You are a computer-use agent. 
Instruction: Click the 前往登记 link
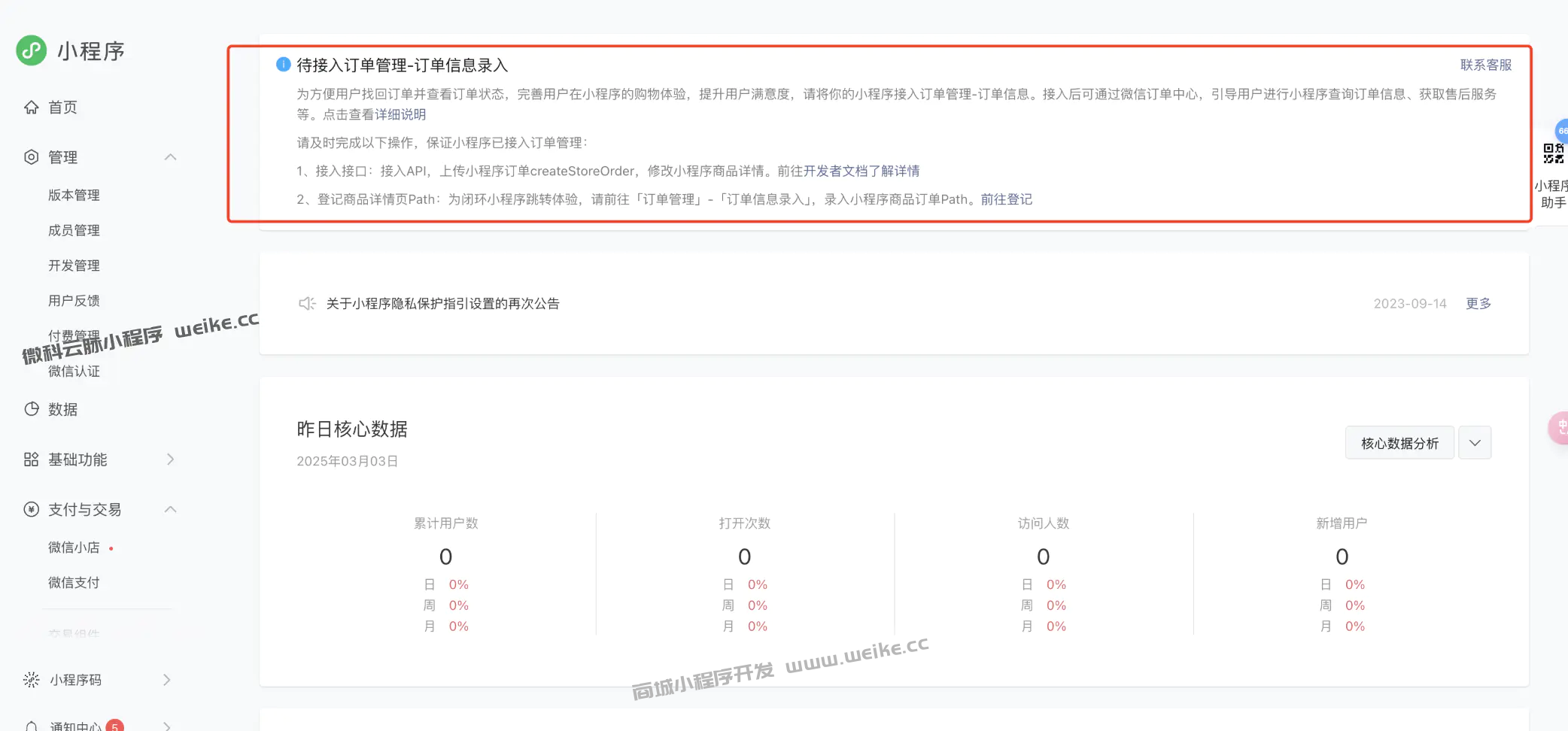point(1007,199)
